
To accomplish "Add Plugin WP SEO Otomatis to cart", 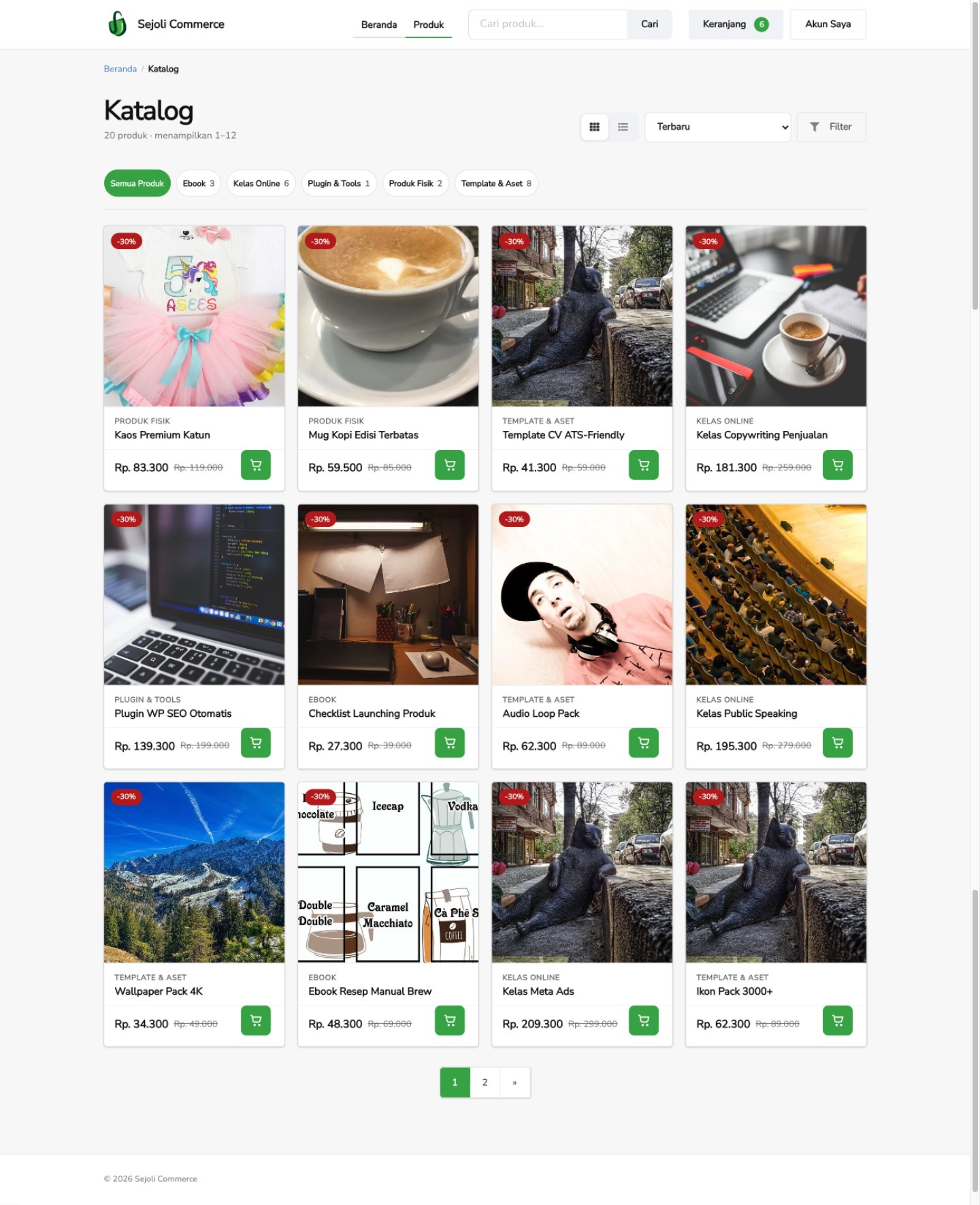I will pyautogui.click(x=256, y=743).
